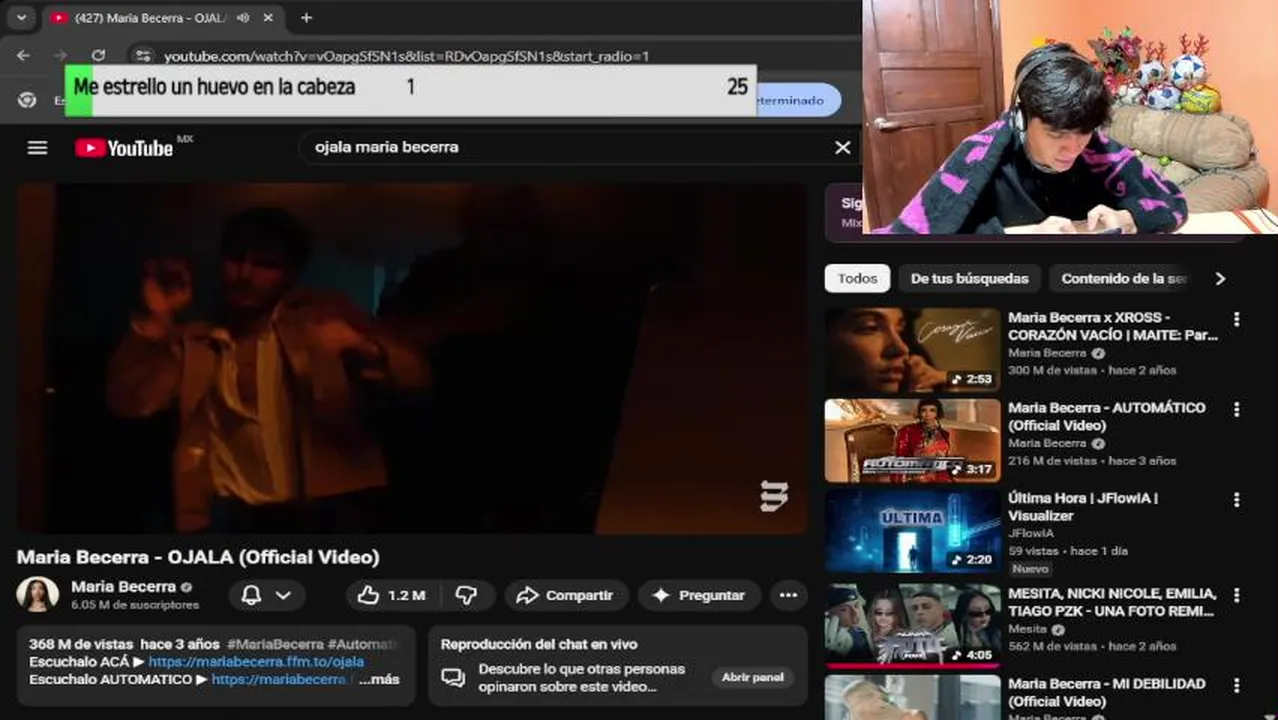The height and width of the screenshot is (720, 1278).
Task: Click the Mesita channel name
Action: tap(1027, 630)
